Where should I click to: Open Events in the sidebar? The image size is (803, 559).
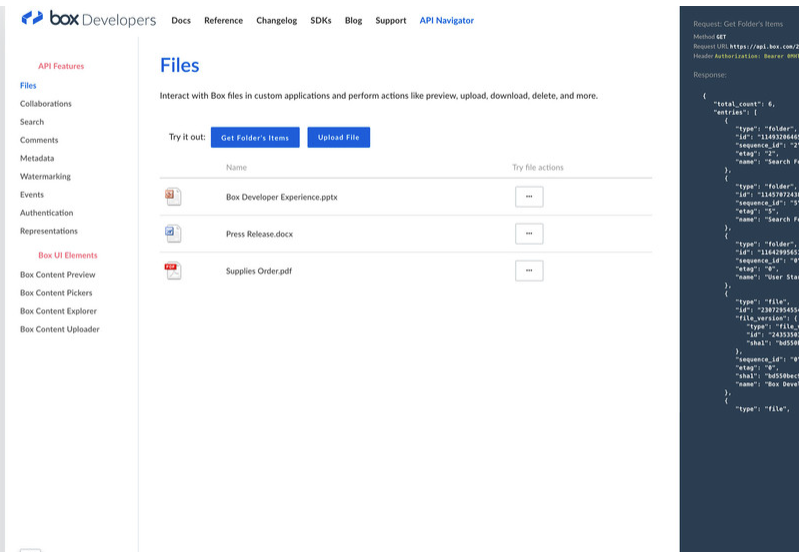tap(32, 195)
